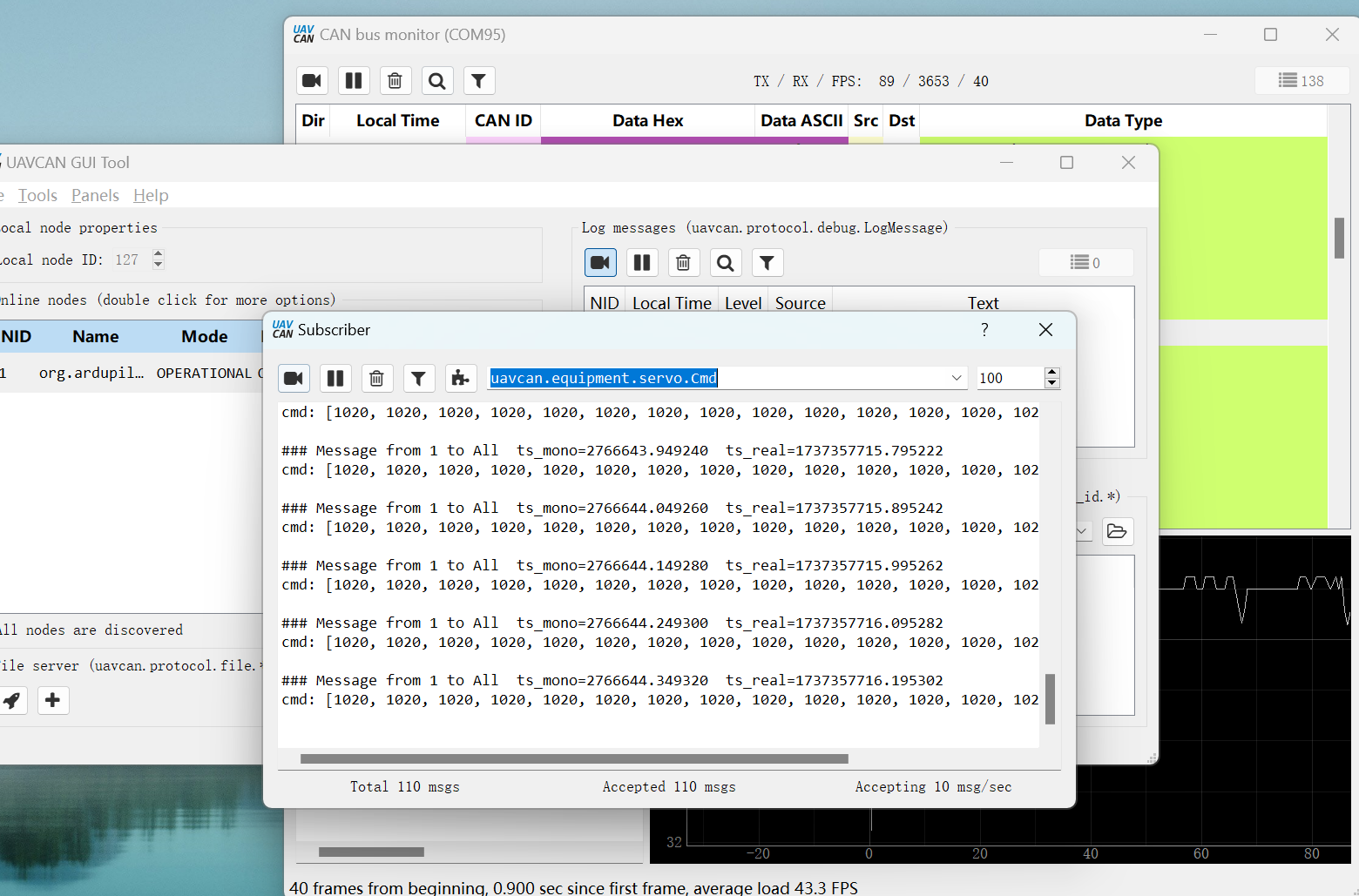1359x896 pixels.
Task: Open the filter in Subscriber toolbar
Action: (x=418, y=378)
